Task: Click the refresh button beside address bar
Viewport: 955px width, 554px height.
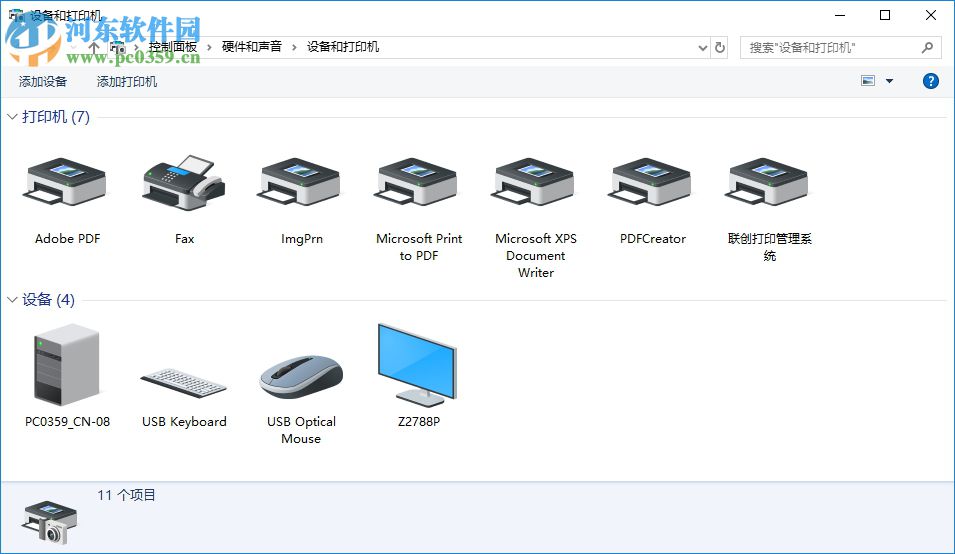Action: pos(720,47)
